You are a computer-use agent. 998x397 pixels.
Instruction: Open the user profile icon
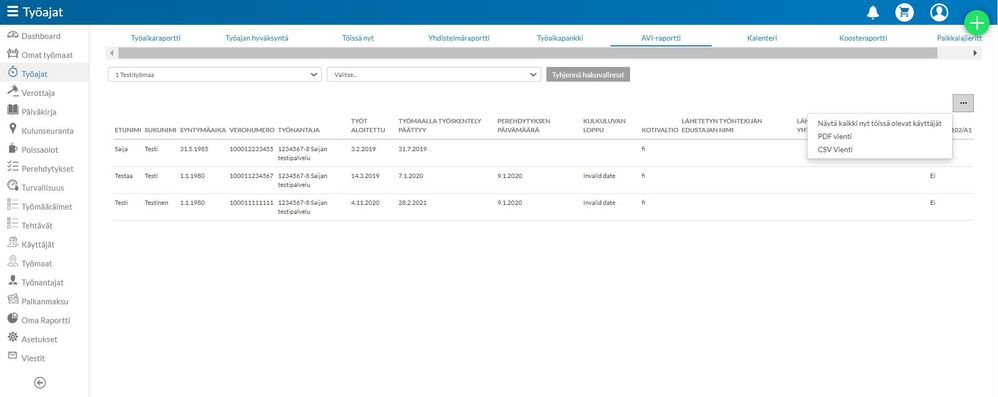coord(939,12)
